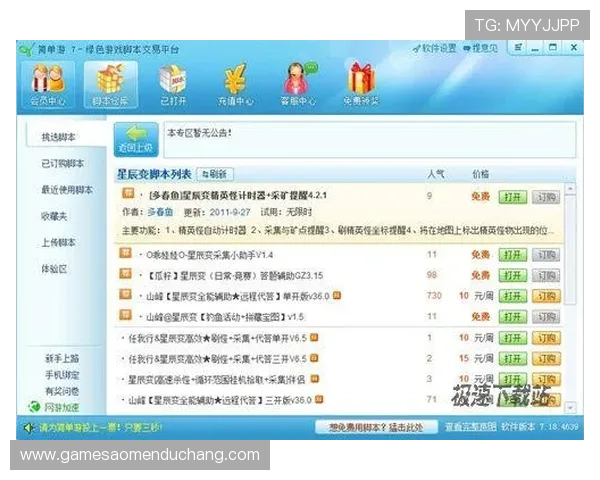600x480 pixels.
Task: Click the 价格 price column header
Action: coord(481,174)
